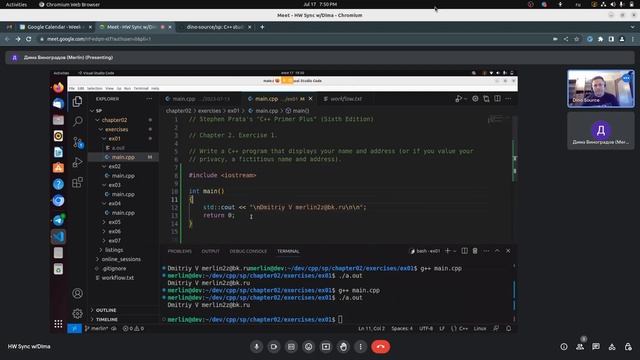
Task: Click UTF-8 encoding in status bar
Action: coord(426,329)
